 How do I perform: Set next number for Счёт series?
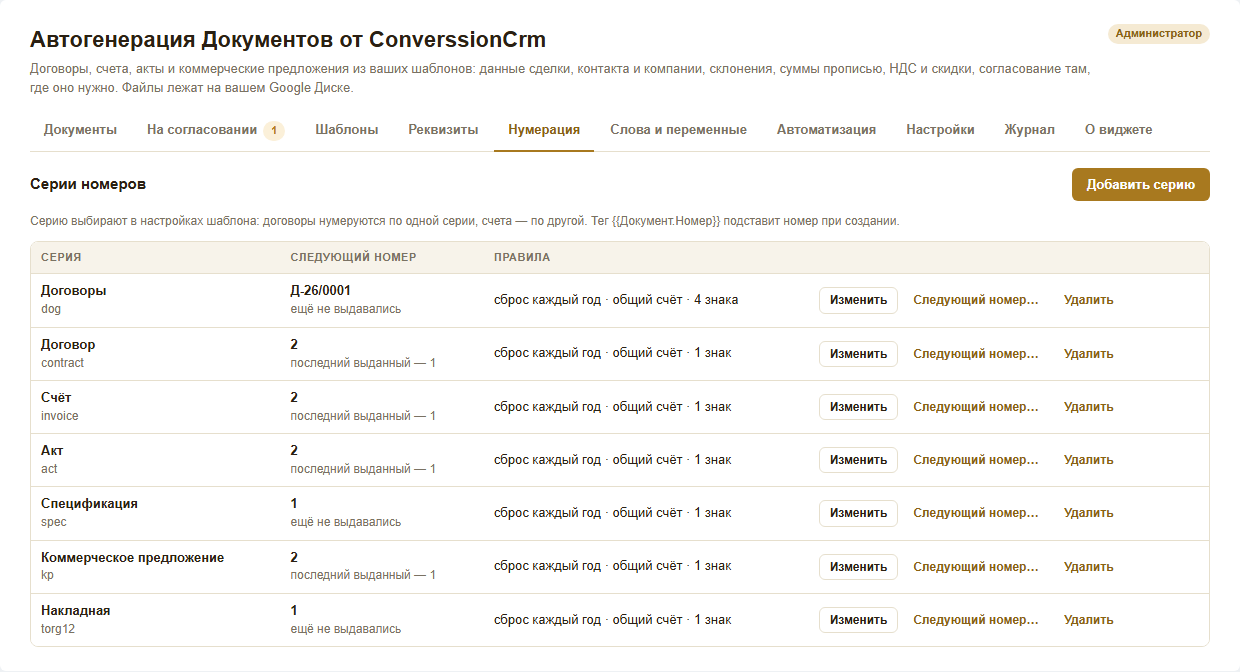coord(976,407)
